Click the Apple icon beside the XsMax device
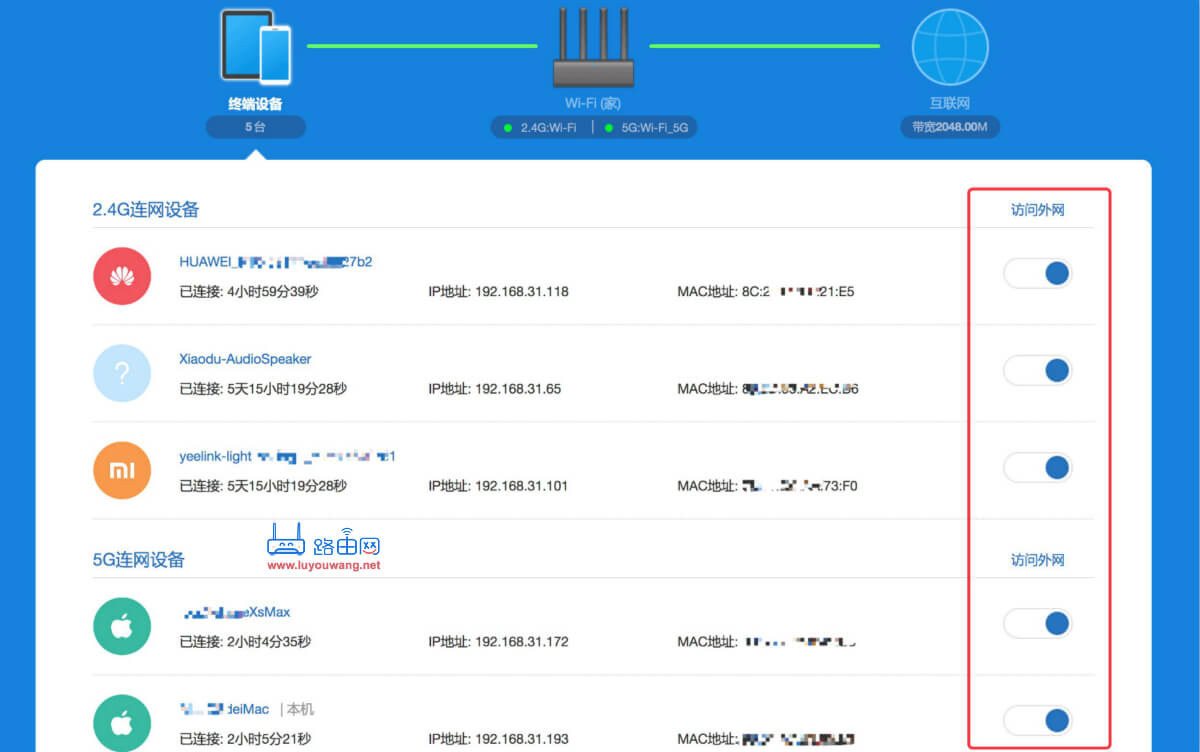 click(122, 625)
